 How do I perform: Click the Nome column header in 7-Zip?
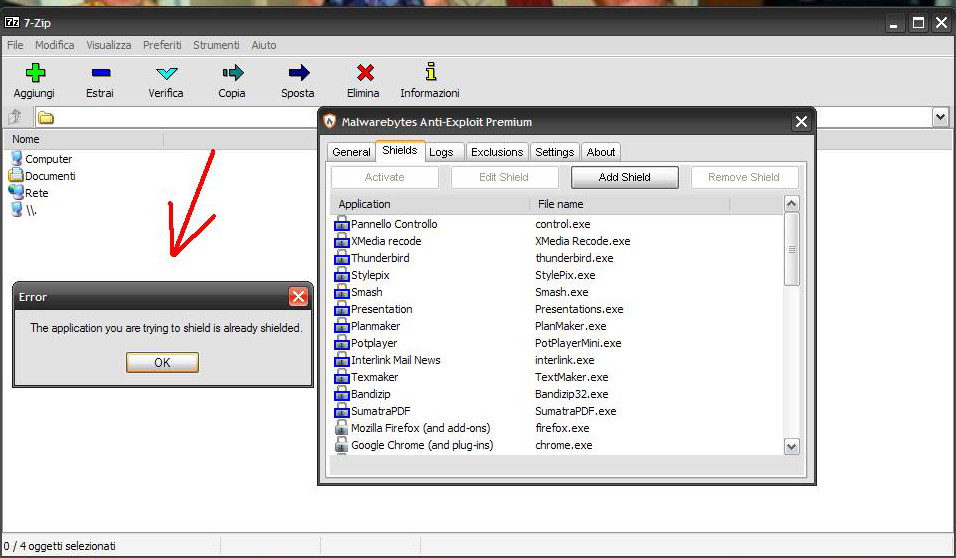click(x=84, y=139)
